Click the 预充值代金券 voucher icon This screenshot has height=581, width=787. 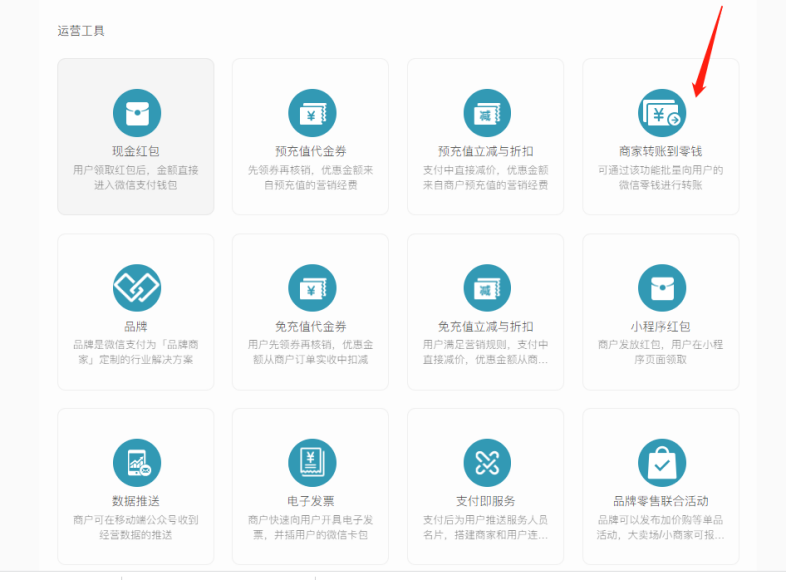[x=312, y=112]
